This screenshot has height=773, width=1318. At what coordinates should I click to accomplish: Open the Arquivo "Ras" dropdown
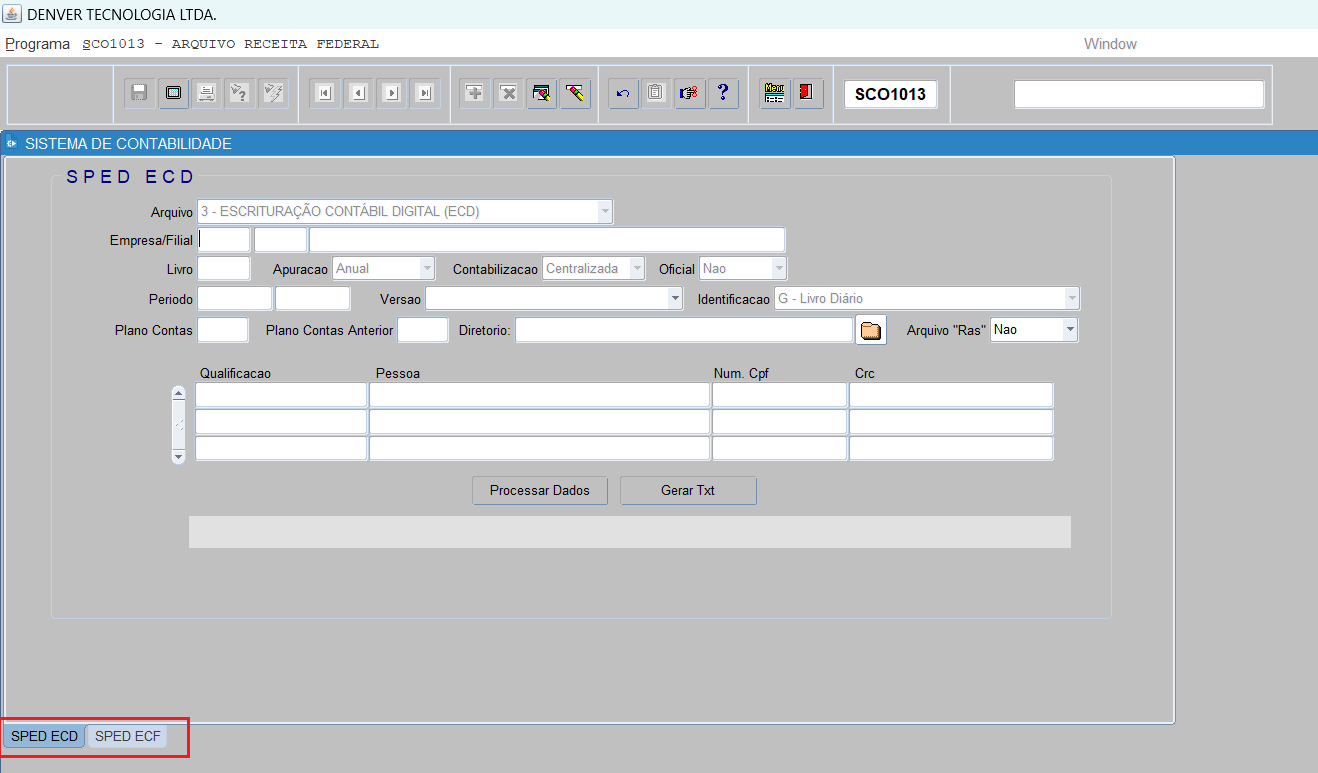(1070, 330)
